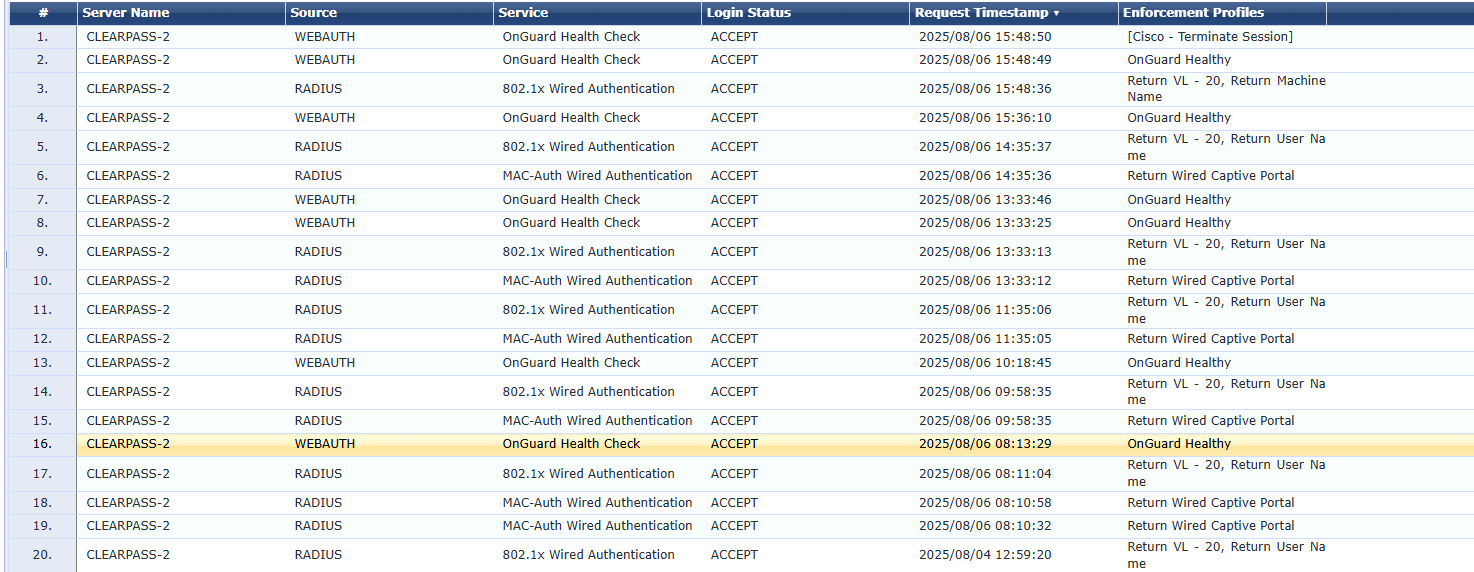Open request with timestamp 2025/08/06 13:33:25
This screenshot has width=1474, height=572.
click(x=985, y=223)
